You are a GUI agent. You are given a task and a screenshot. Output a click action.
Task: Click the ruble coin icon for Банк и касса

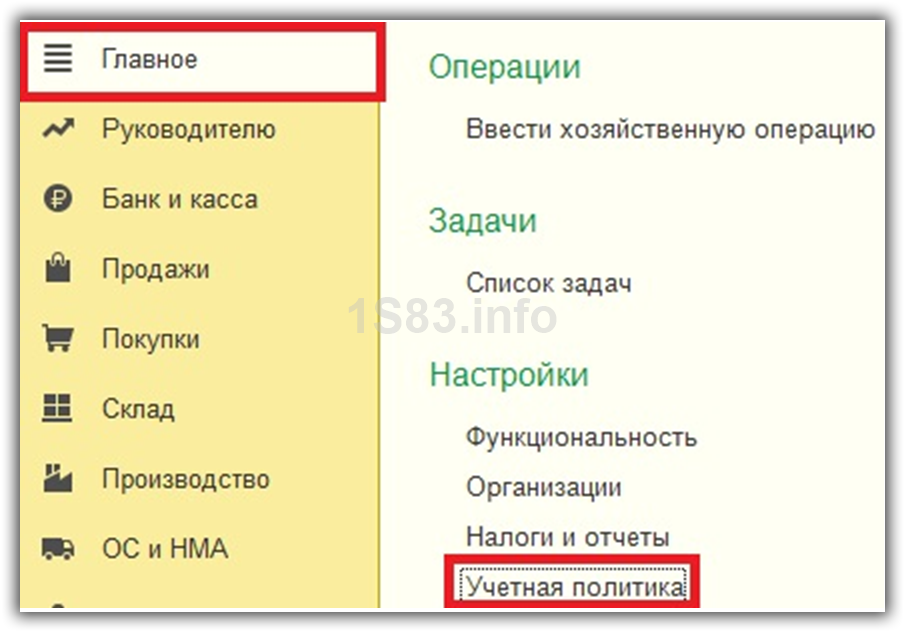59,199
